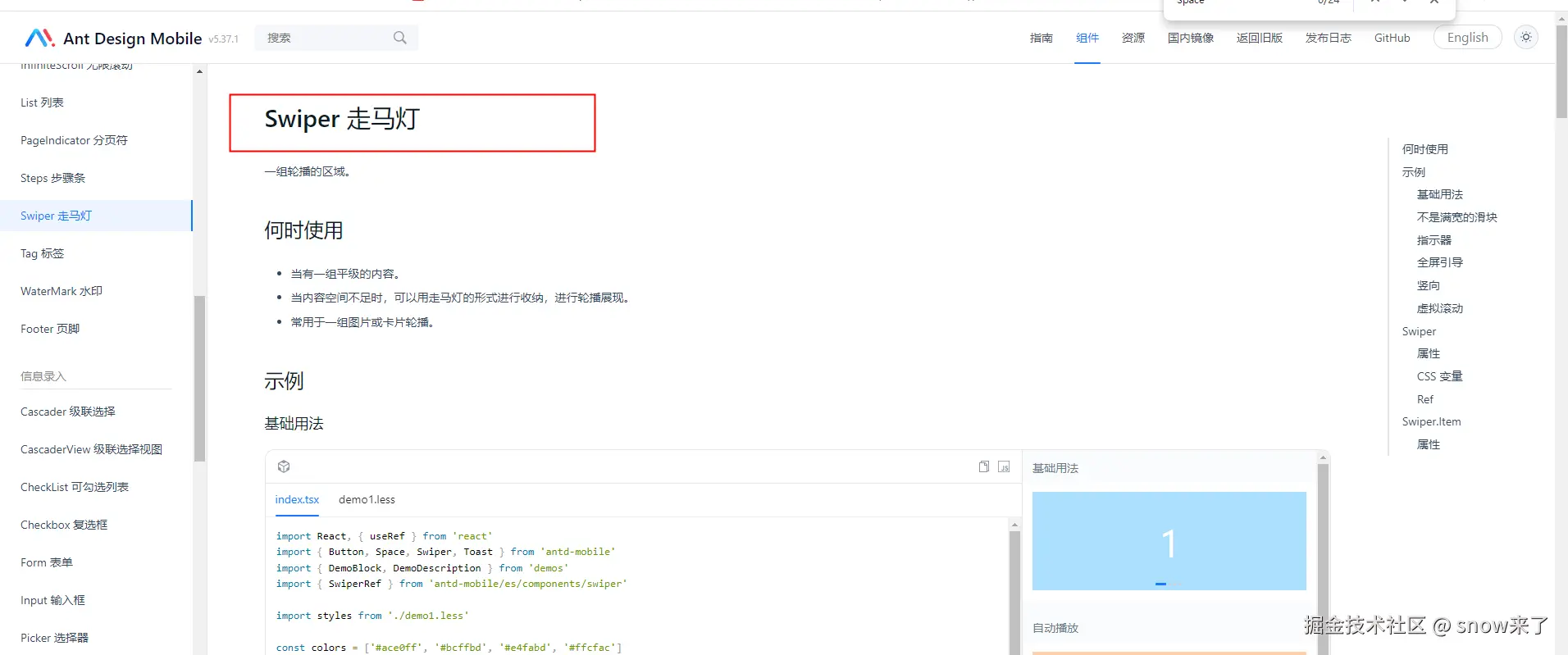Open Tag 标签 in the sidebar
This screenshot has width=1568, height=655.
(x=96, y=253)
